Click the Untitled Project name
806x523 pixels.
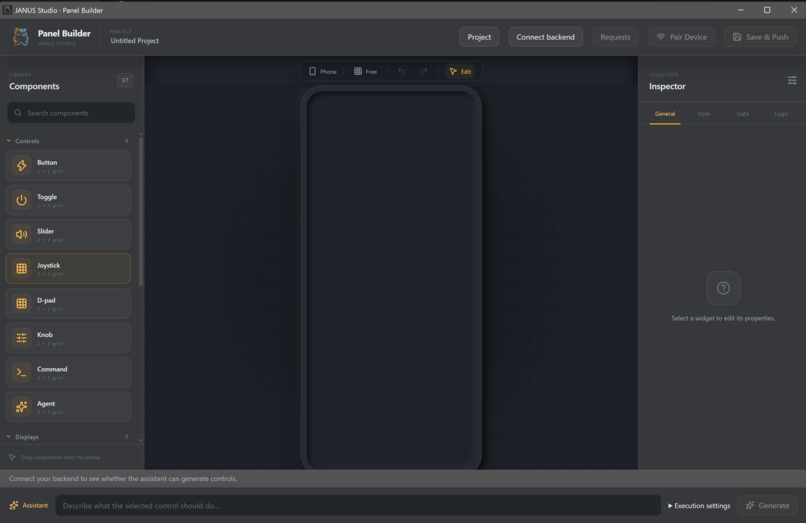pos(135,41)
